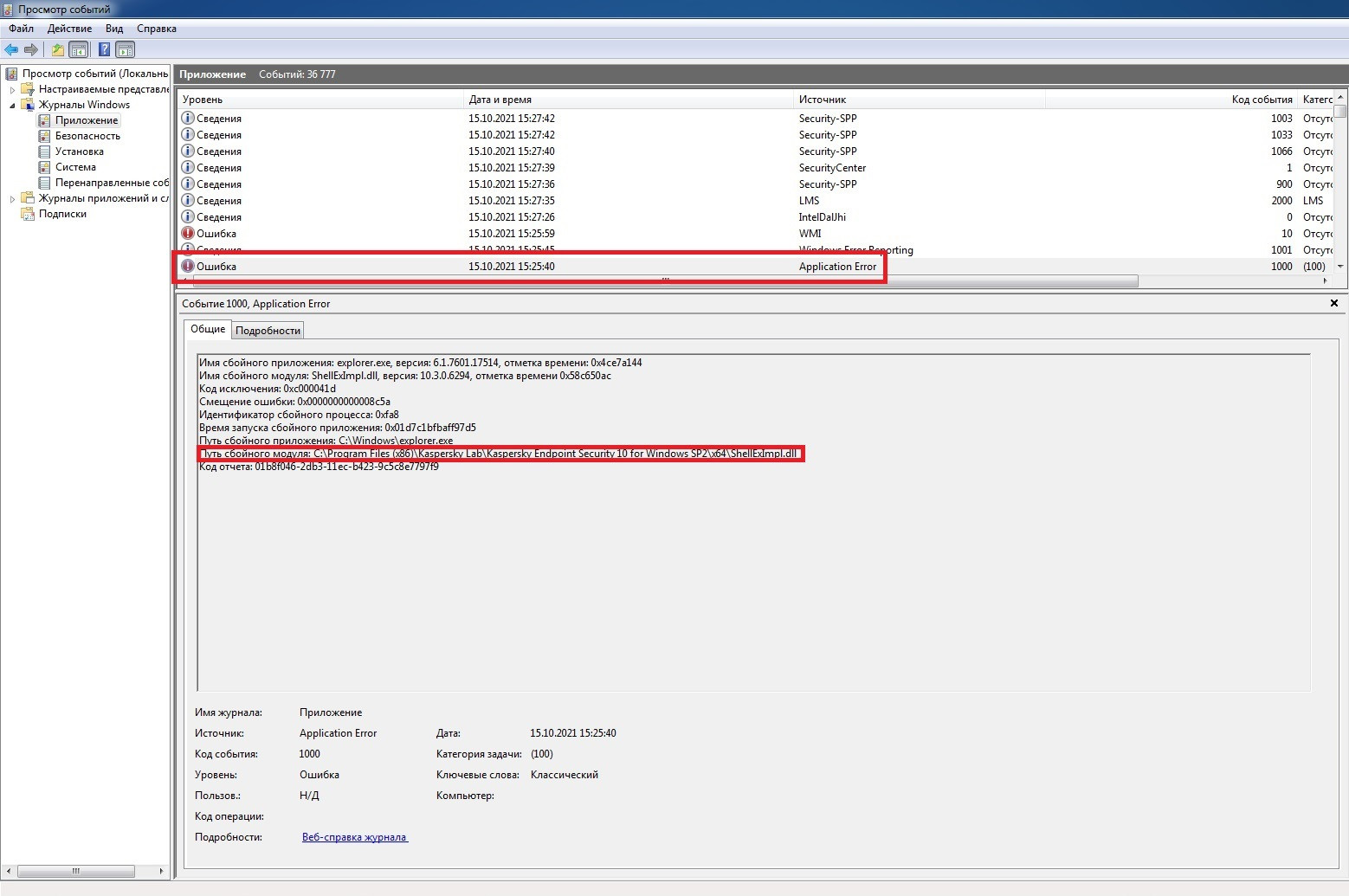
Task: Select the Система log in tree
Action: 75,167
